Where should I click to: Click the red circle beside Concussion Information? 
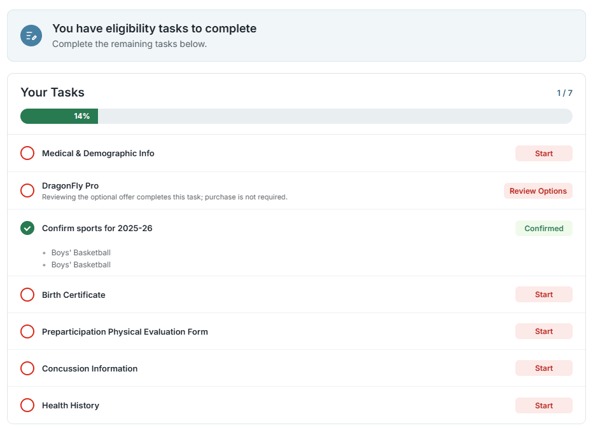point(27,368)
